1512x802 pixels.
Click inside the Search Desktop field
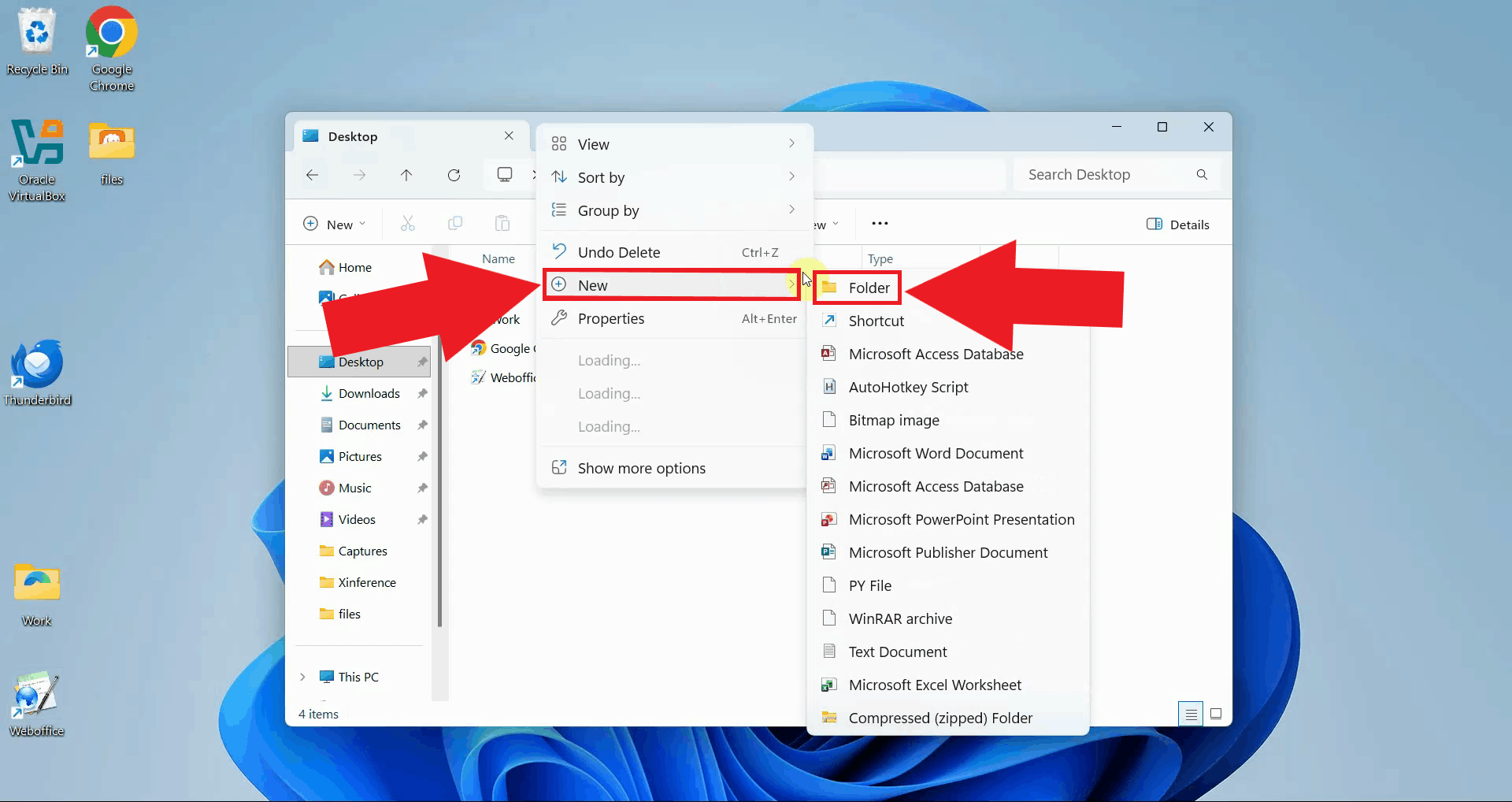point(1102,174)
